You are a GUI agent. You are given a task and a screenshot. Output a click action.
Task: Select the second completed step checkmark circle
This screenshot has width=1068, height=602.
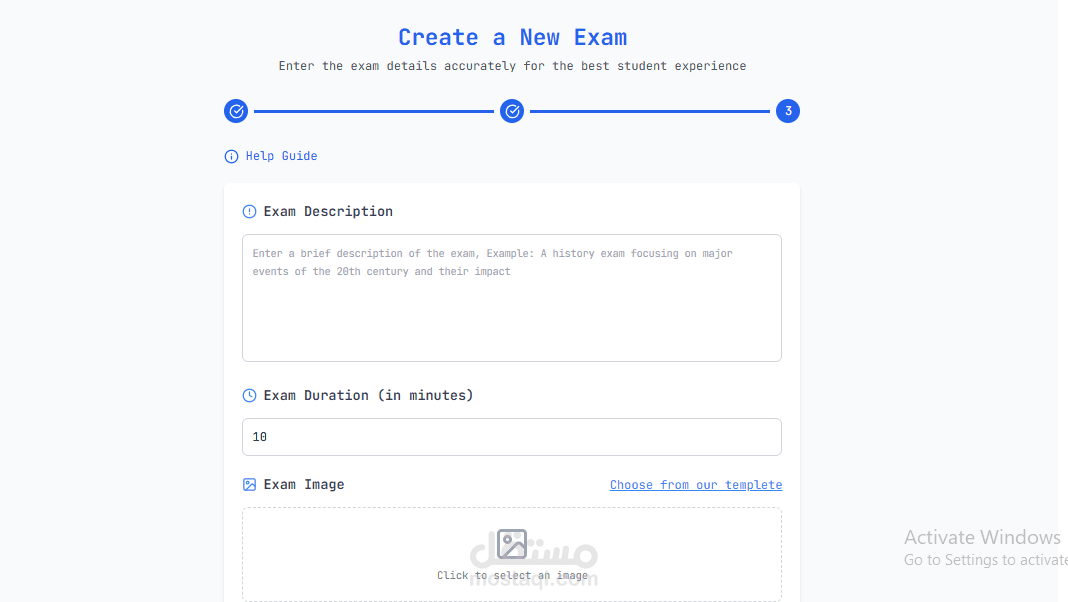512,111
